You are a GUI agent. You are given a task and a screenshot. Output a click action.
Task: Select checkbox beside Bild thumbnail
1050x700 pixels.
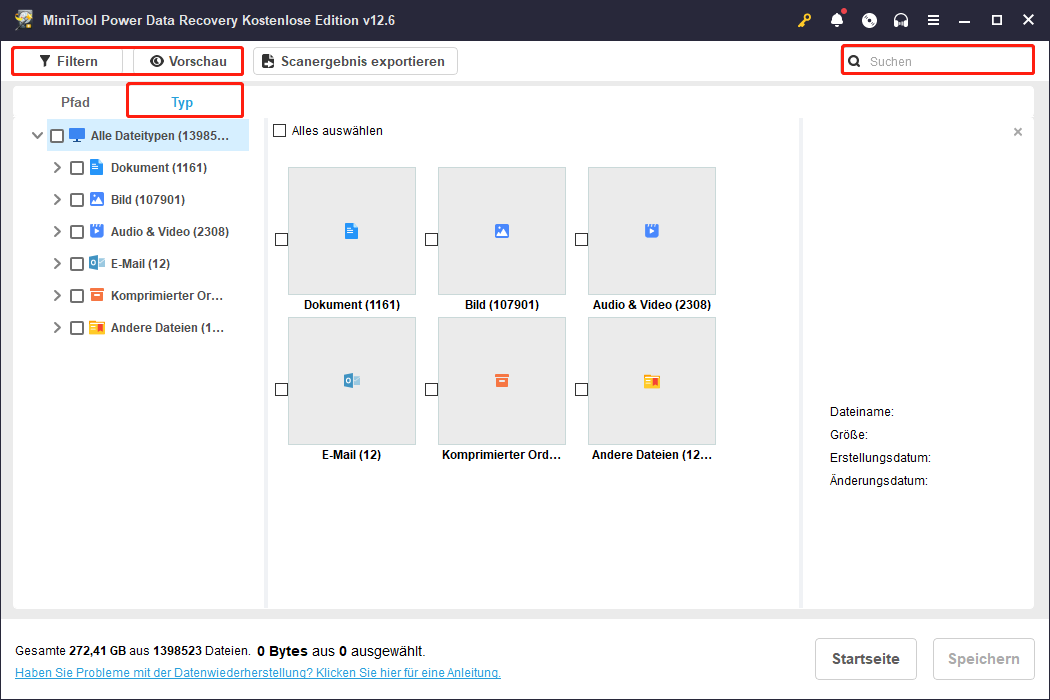[431, 239]
